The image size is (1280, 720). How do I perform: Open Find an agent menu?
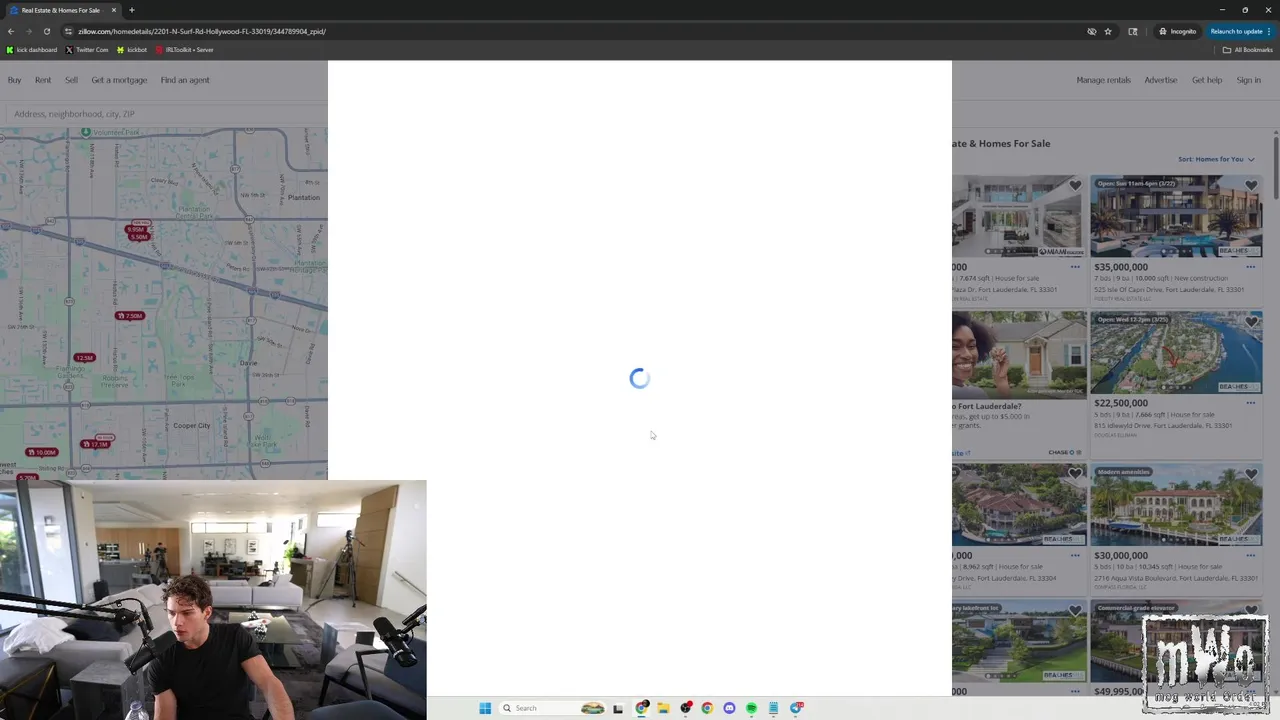point(185,80)
